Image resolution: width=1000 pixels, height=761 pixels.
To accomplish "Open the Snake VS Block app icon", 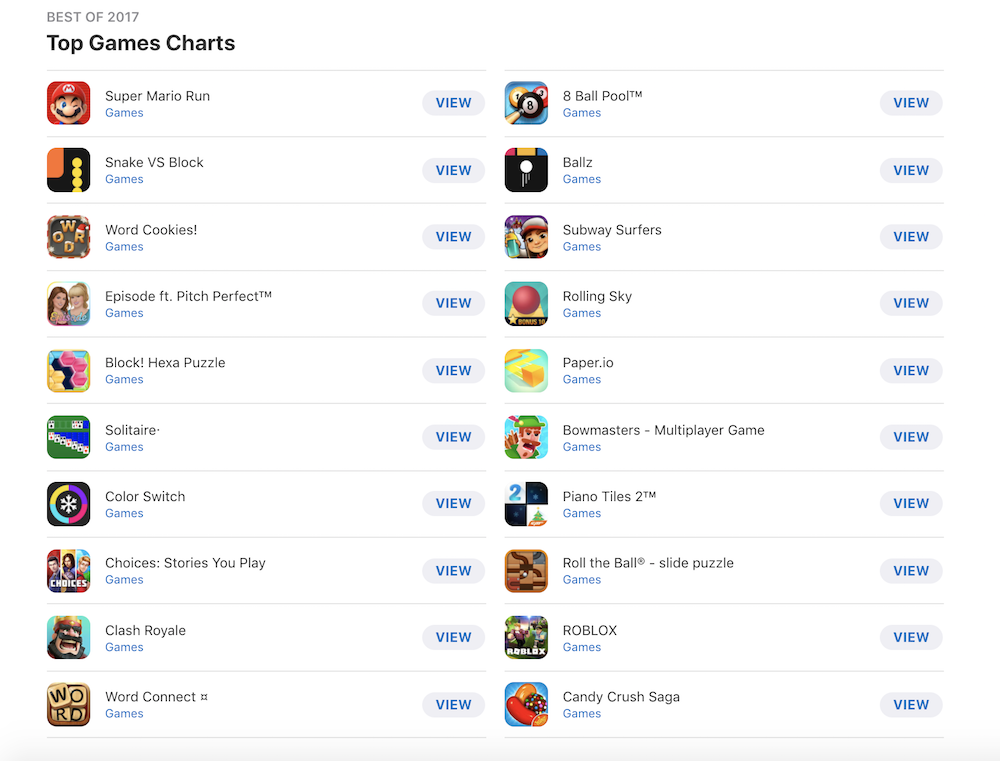I will pos(68,170).
